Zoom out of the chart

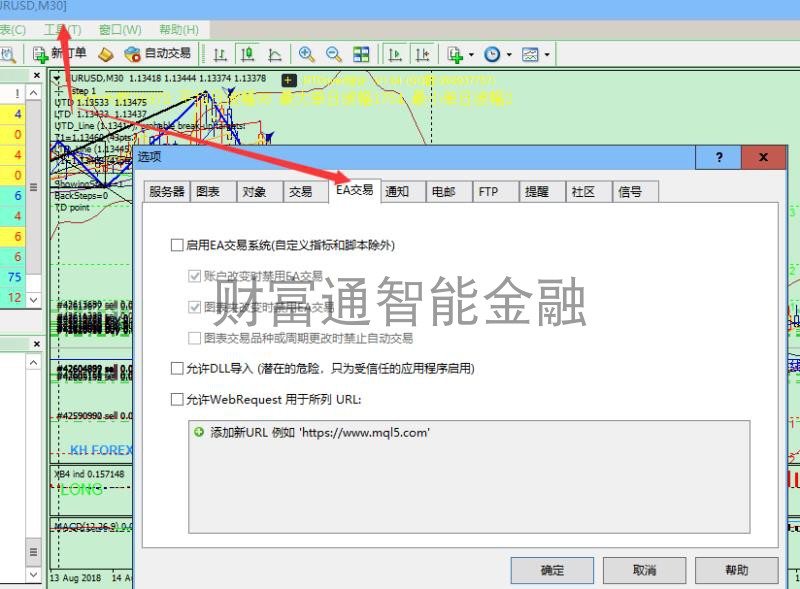pyautogui.click(x=334, y=54)
